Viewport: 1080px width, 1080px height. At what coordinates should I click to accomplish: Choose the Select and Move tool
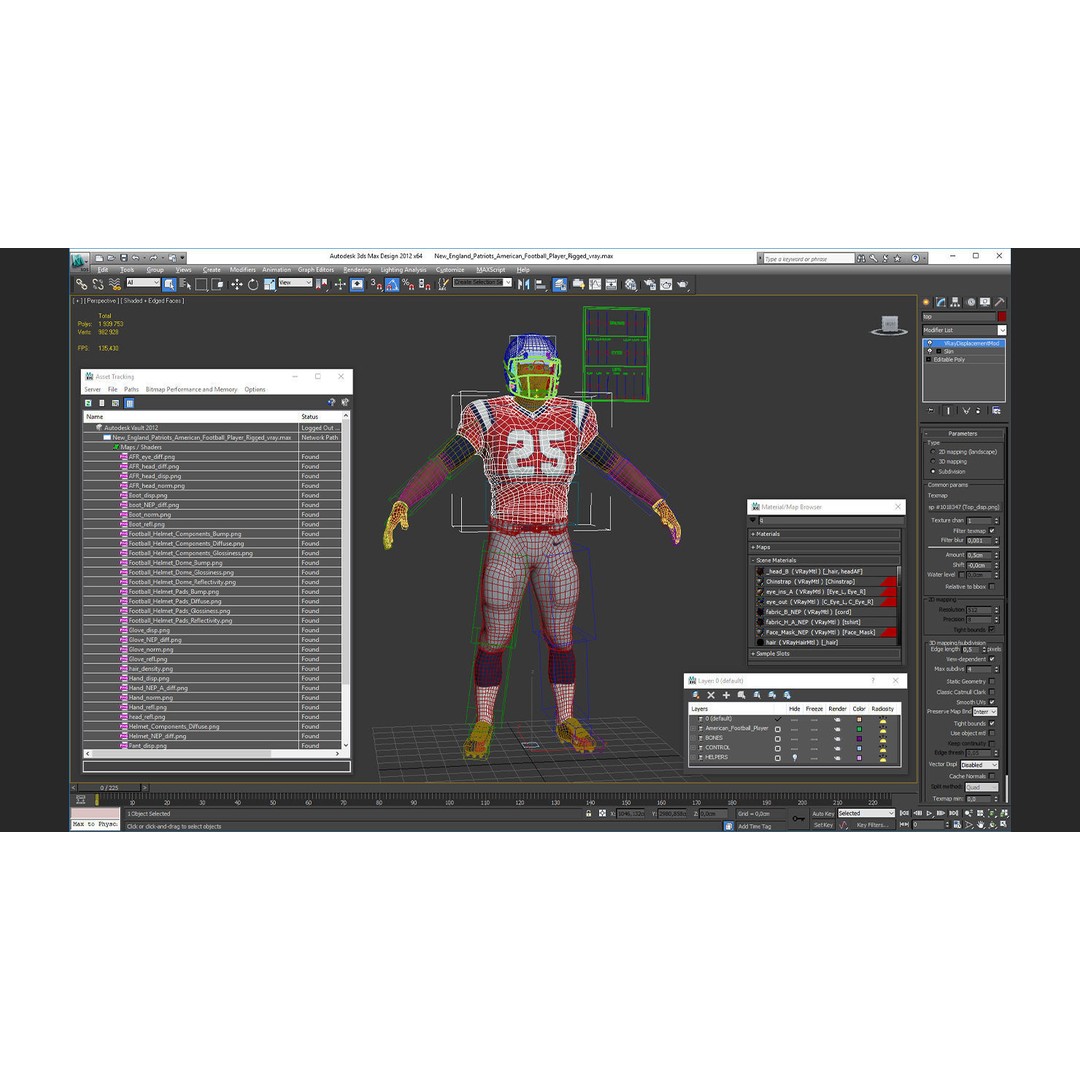pos(236,284)
